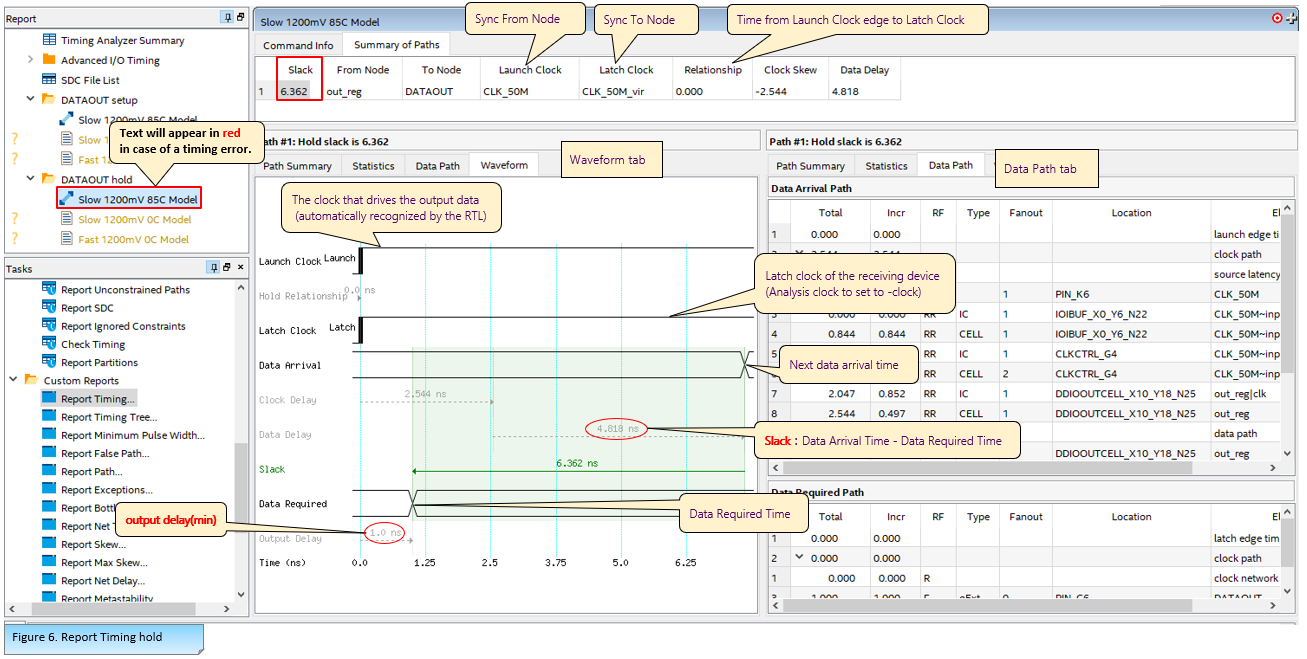
Task: Pin the Tasks panel
Action: pyautogui.click(x=213, y=268)
